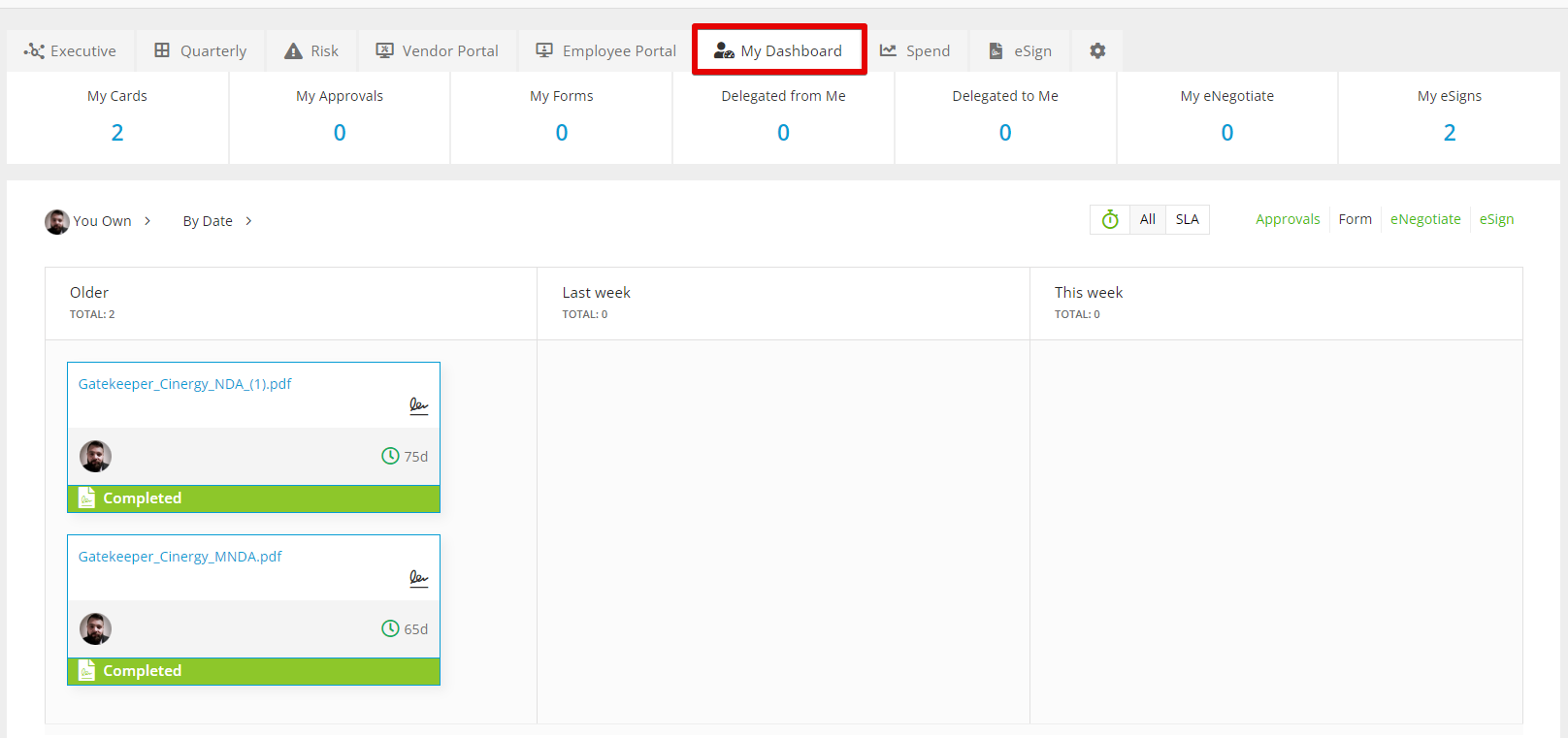Switch to the Executive tab
The image size is (1568, 738).
(x=70, y=50)
